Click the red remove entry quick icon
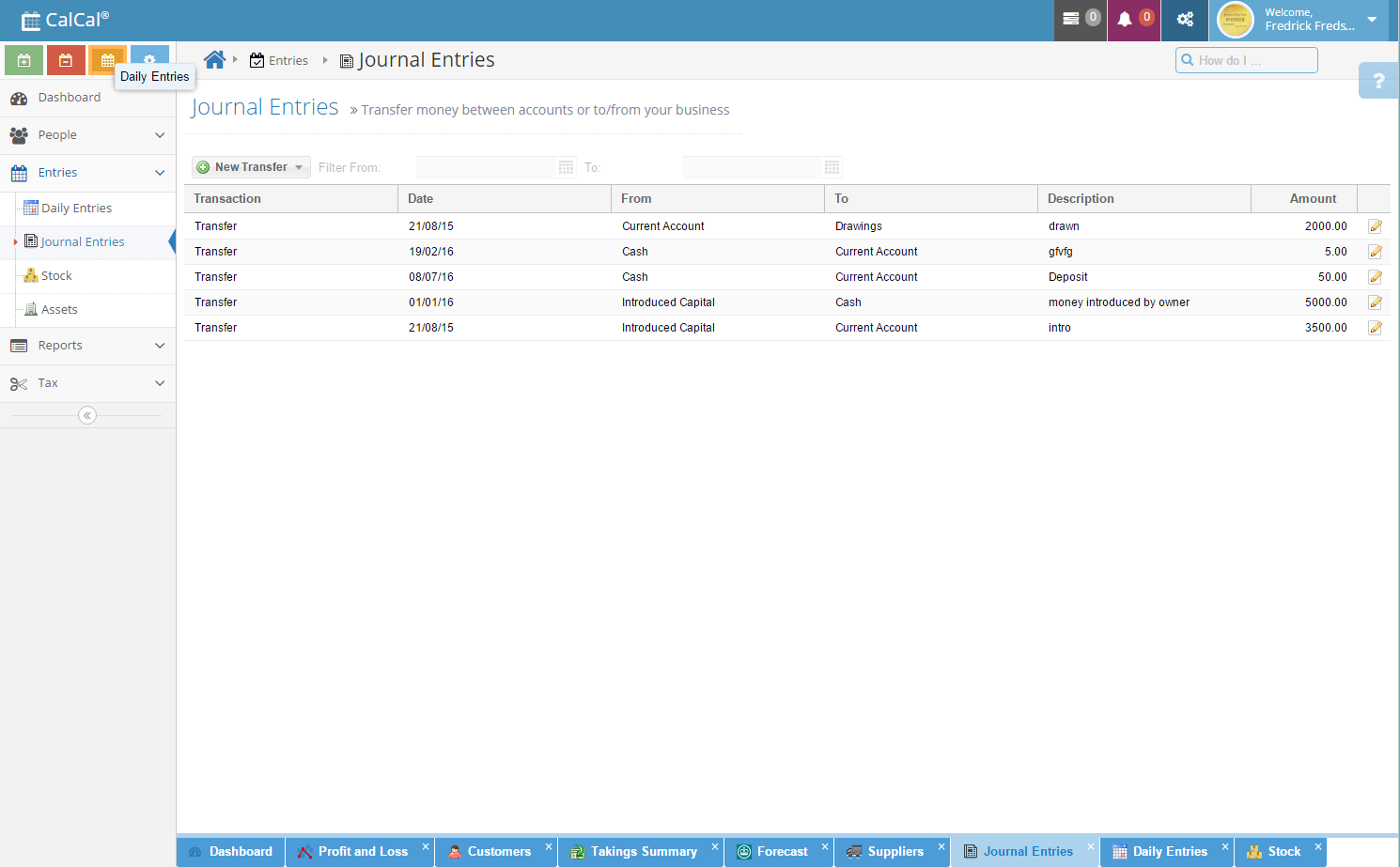The height and width of the screenshot is (867, 1400). click(x=66, y=60)
